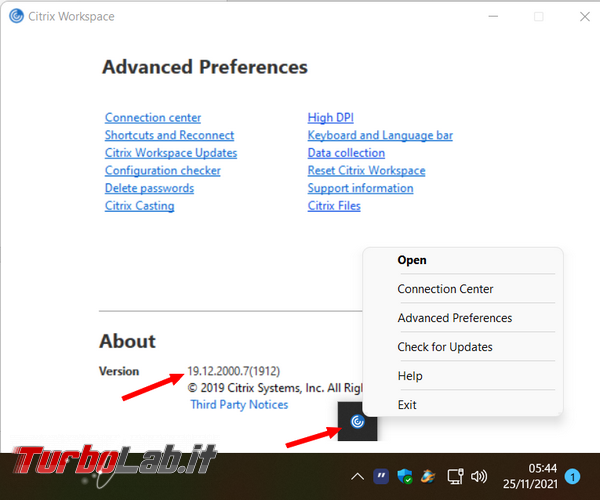
Task: Open Shortcuts and Reconnect link
Action: tap(169, 135)
